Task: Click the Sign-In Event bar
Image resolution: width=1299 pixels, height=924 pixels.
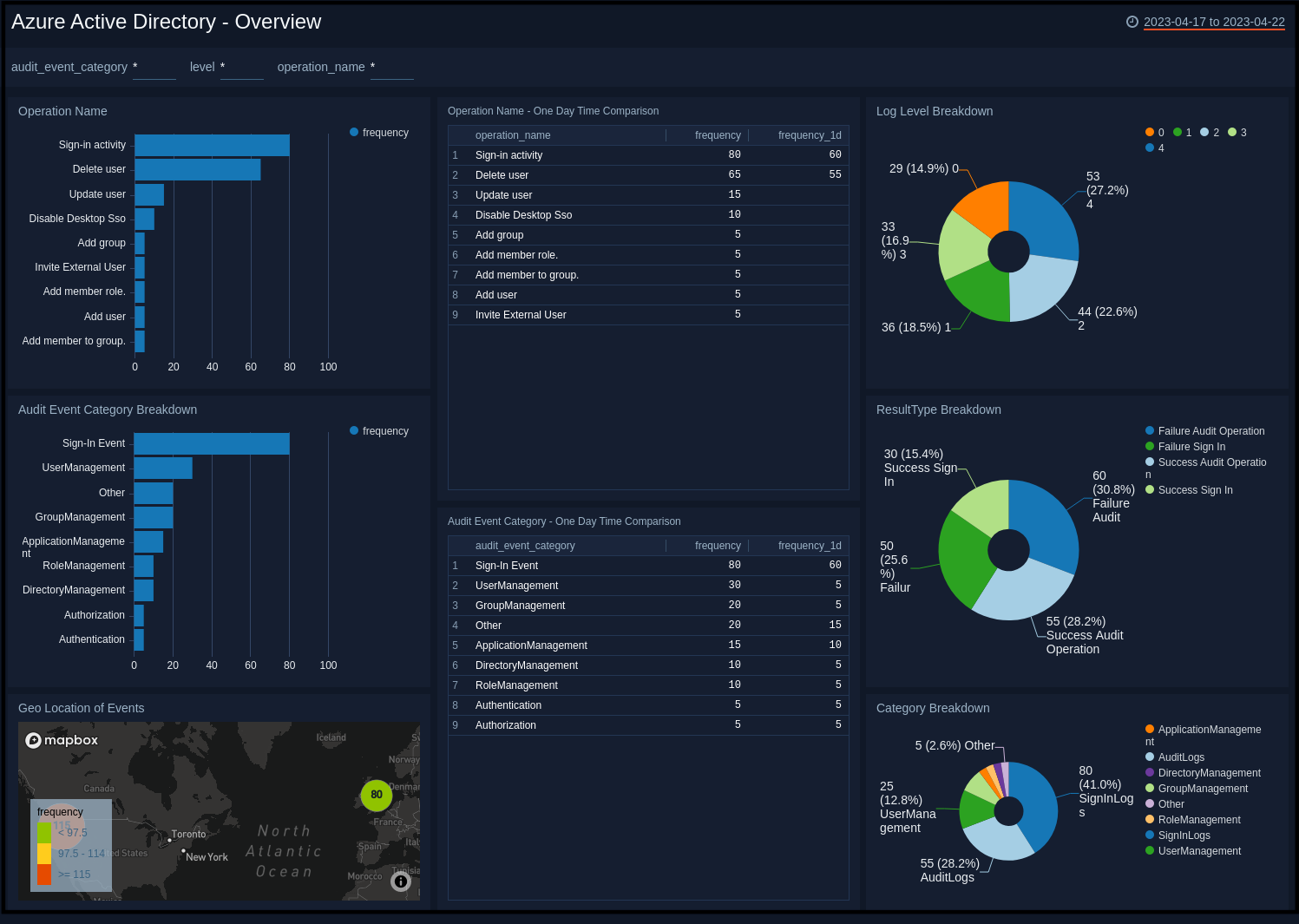Action: pyautogui.click(x=212, y=443)
